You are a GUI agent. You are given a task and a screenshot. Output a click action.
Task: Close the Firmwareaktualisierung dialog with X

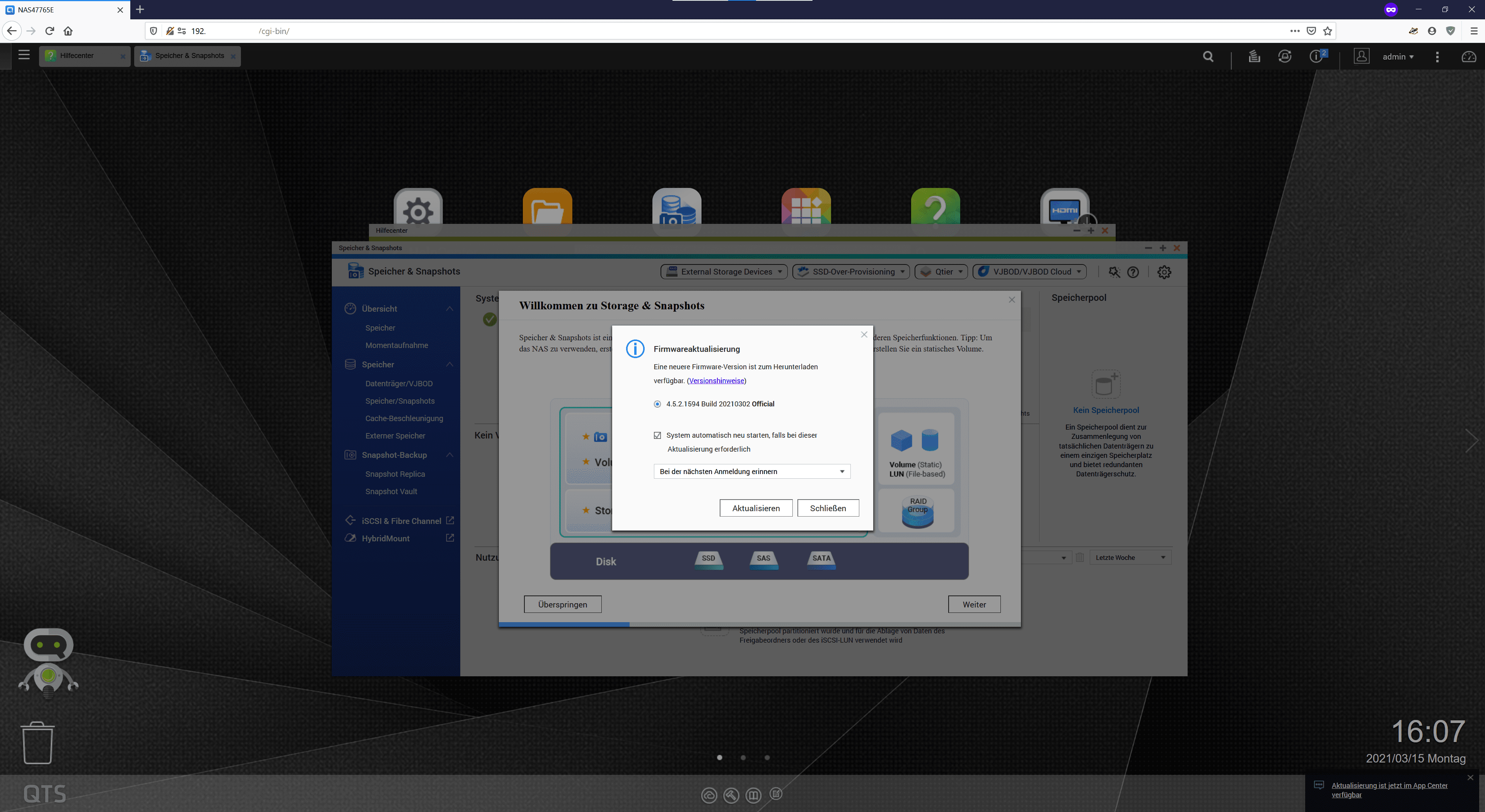pos(864,334)
